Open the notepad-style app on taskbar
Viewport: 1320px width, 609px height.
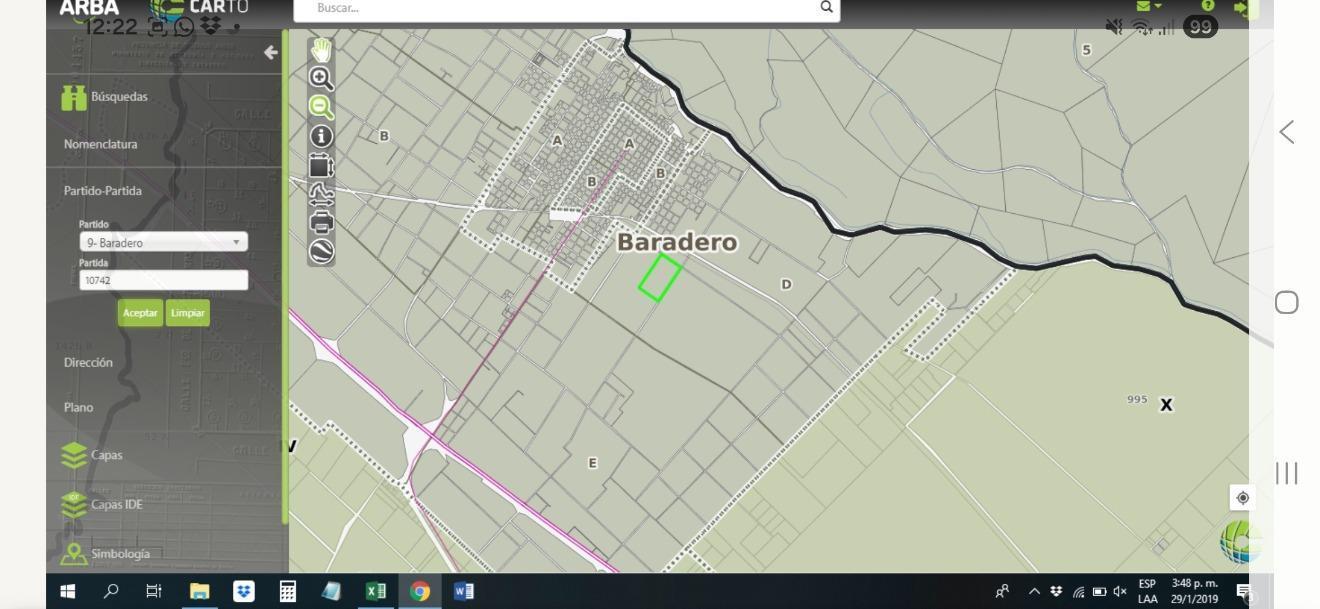(331, 591)
